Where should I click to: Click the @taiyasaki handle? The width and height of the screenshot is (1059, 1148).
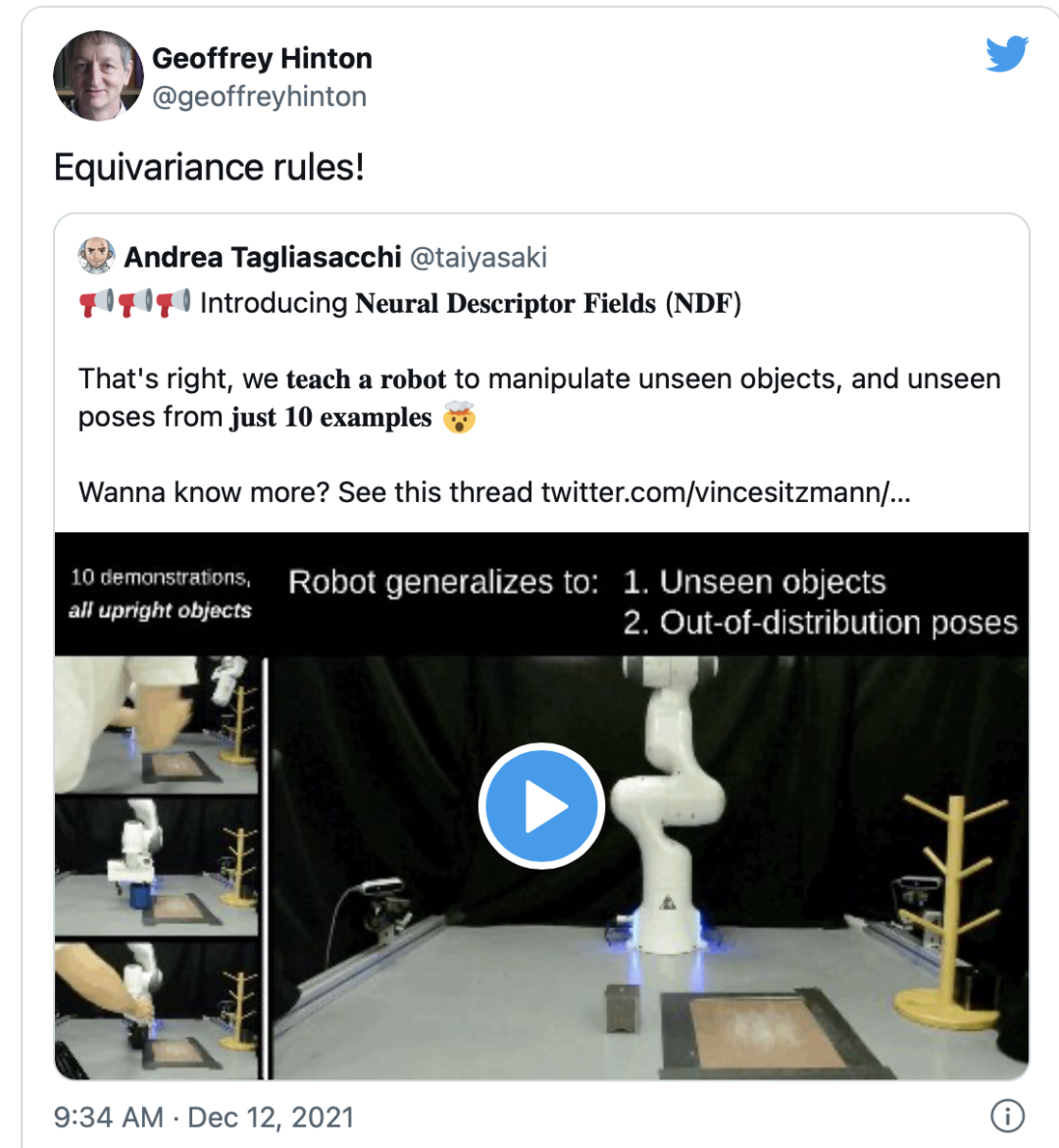(x=479, y=257)
